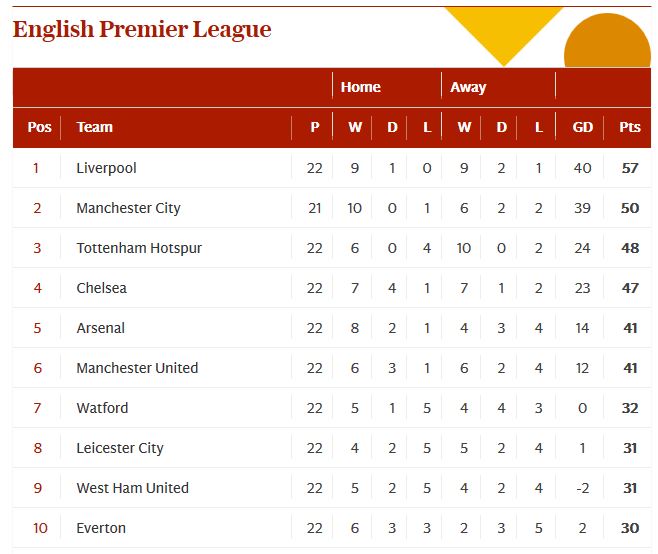Click the Pts column header
The image size is (658, 554).
tap(630, 127)
